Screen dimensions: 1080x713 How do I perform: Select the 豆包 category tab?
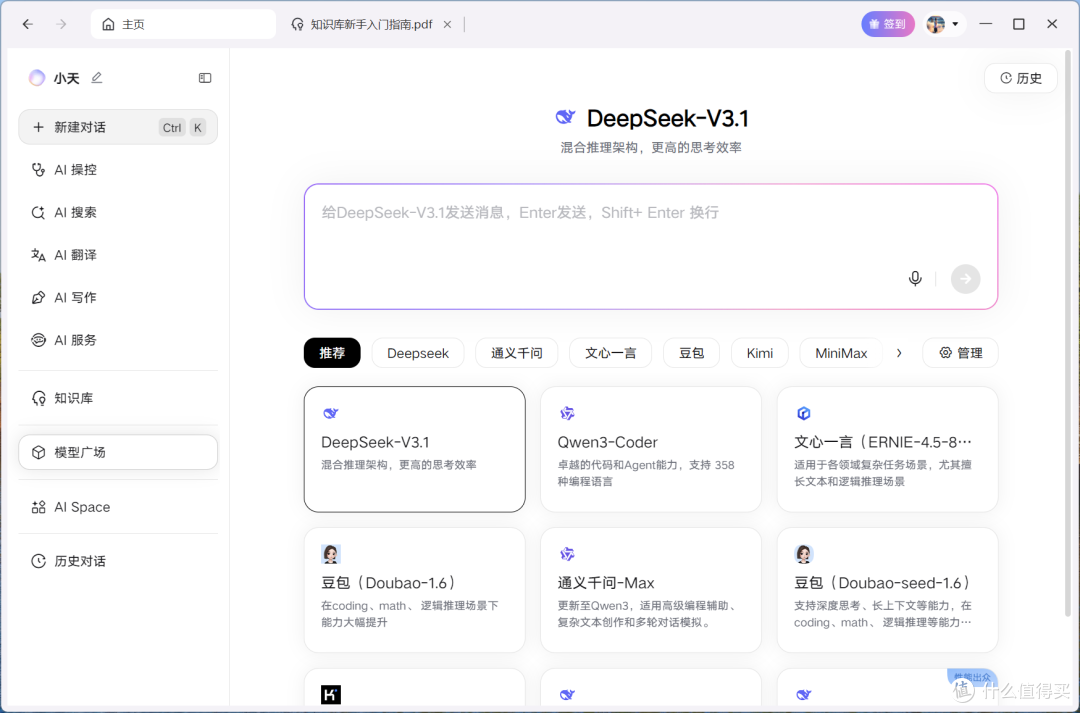(692, 353)
